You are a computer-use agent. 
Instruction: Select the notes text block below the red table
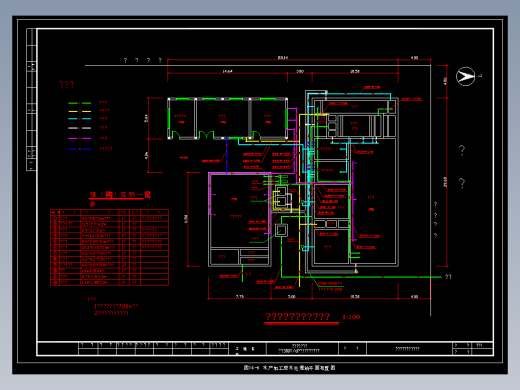coord(113,307)
